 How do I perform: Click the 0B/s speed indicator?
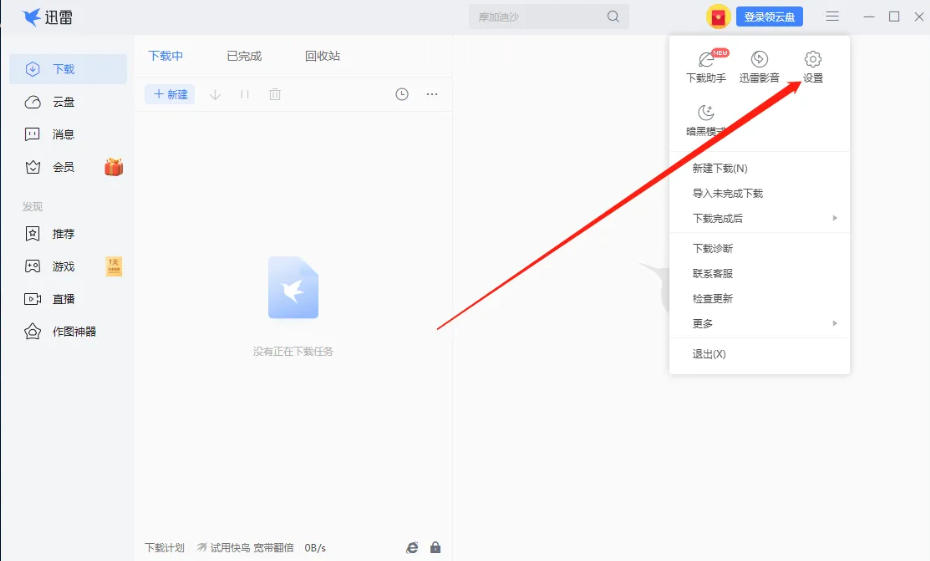[x=315, y=547]
